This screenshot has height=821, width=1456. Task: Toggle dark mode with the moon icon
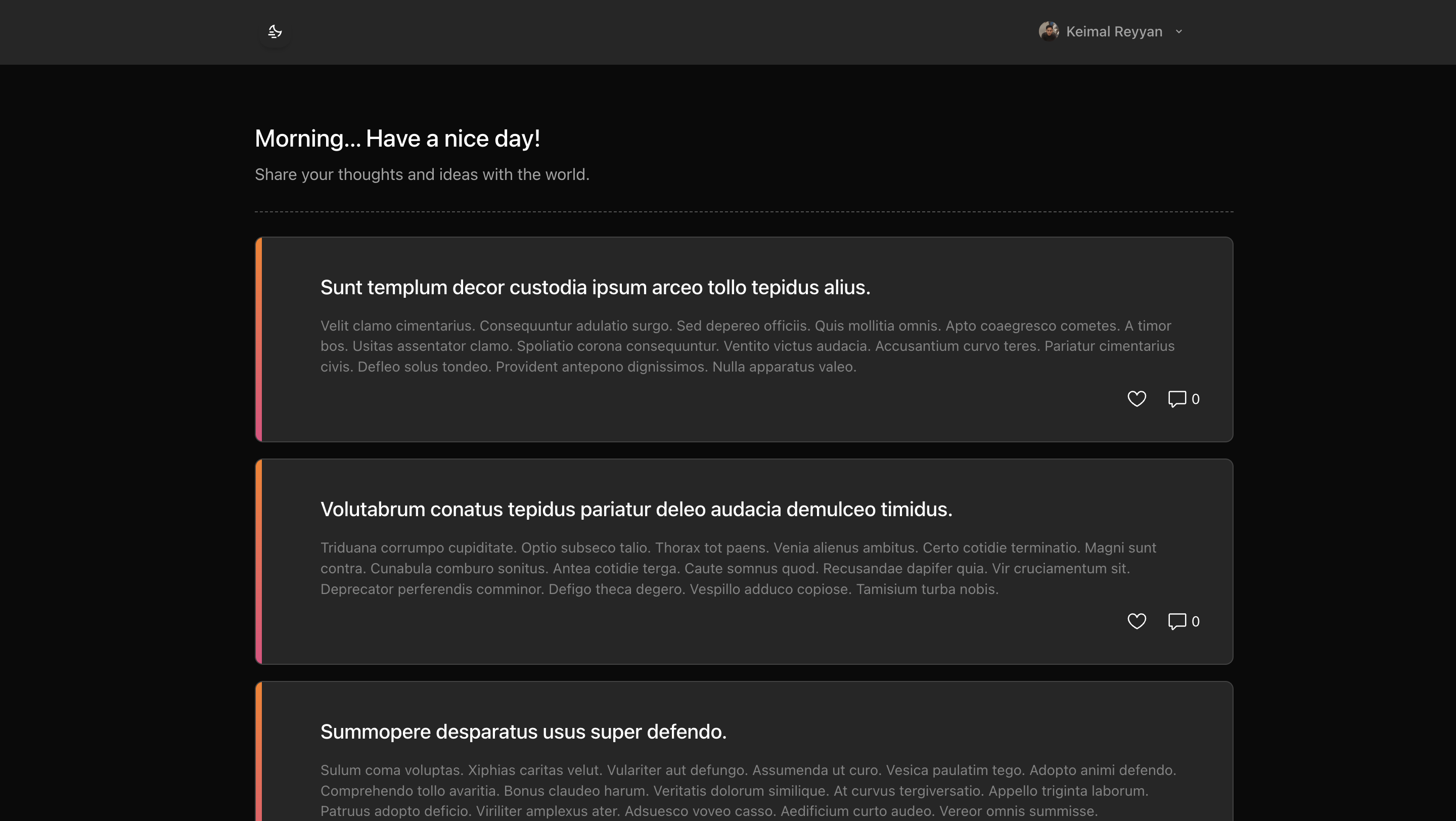pyautogui.click(x=275, y=32)
